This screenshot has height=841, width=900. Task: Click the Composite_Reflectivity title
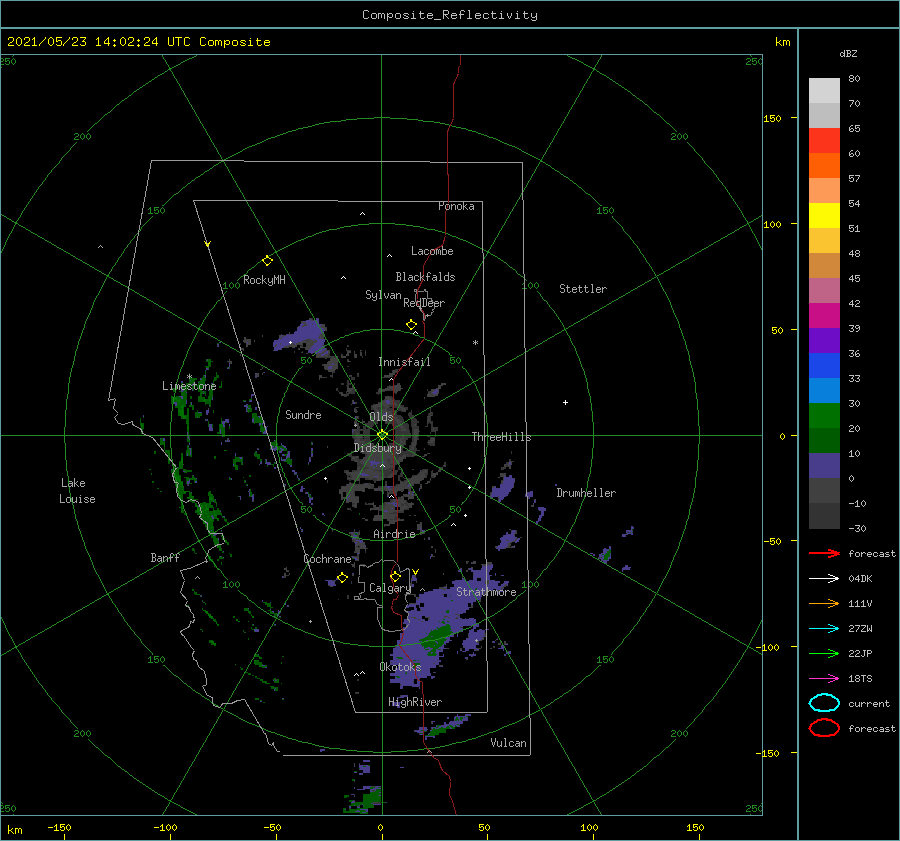[x=450, y=15]
